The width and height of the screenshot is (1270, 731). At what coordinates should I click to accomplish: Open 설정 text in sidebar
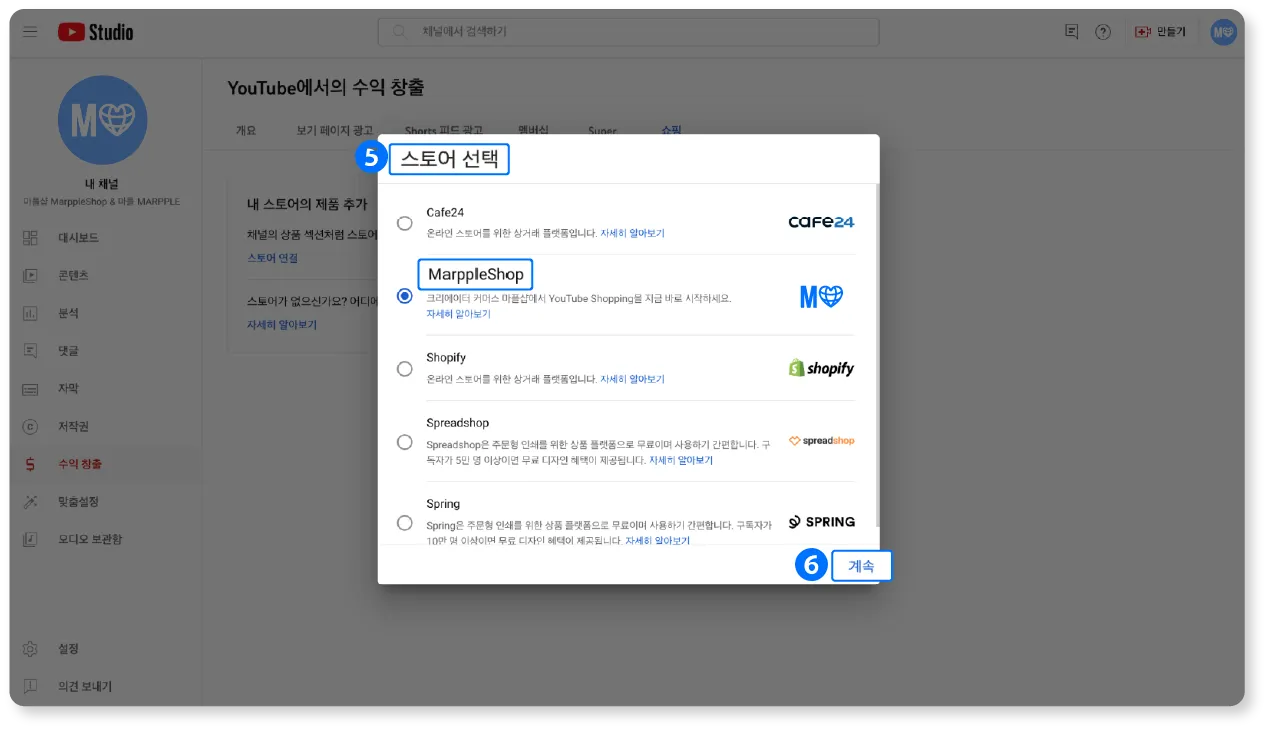click(x=68, y=649)
